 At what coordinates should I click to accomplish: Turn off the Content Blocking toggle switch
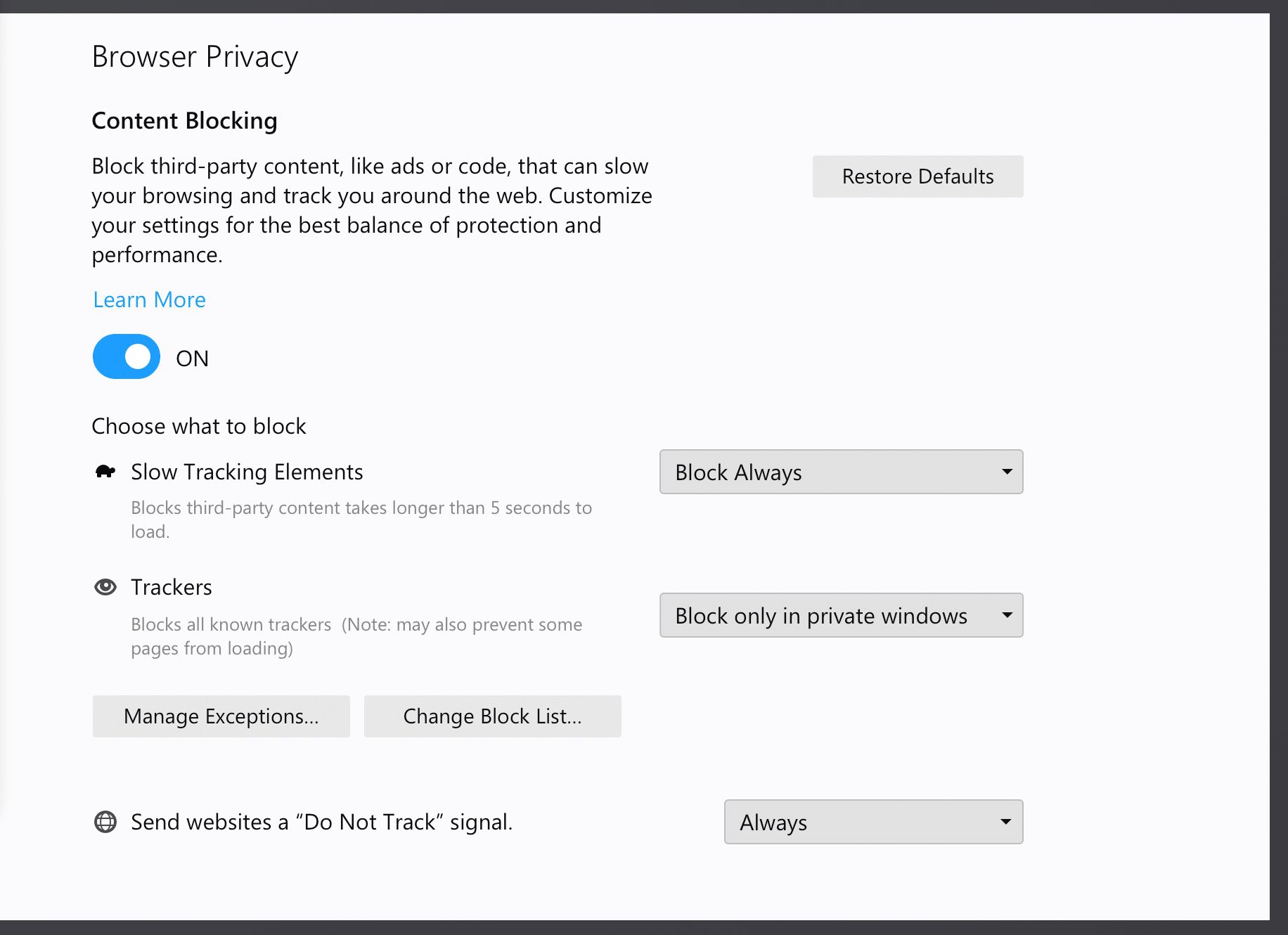click(127, 357)
